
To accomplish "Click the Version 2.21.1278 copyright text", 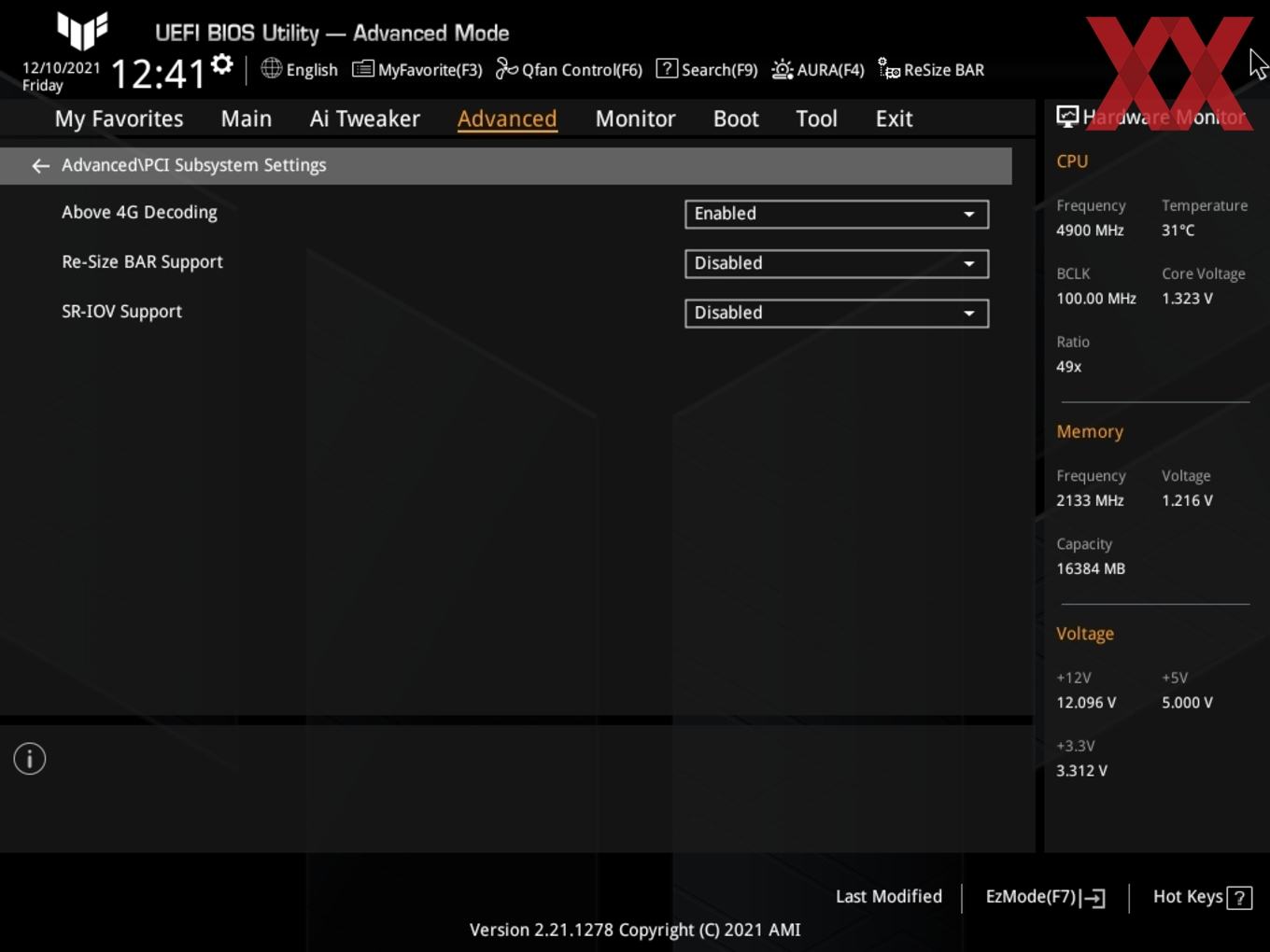I will [x=635, y=930].
